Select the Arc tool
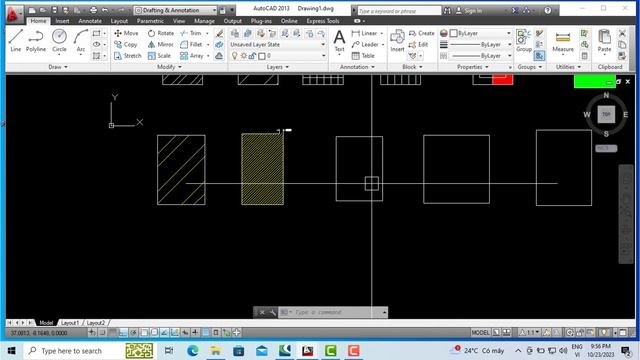This screenshot has height=360, width=640. point(81,41)
